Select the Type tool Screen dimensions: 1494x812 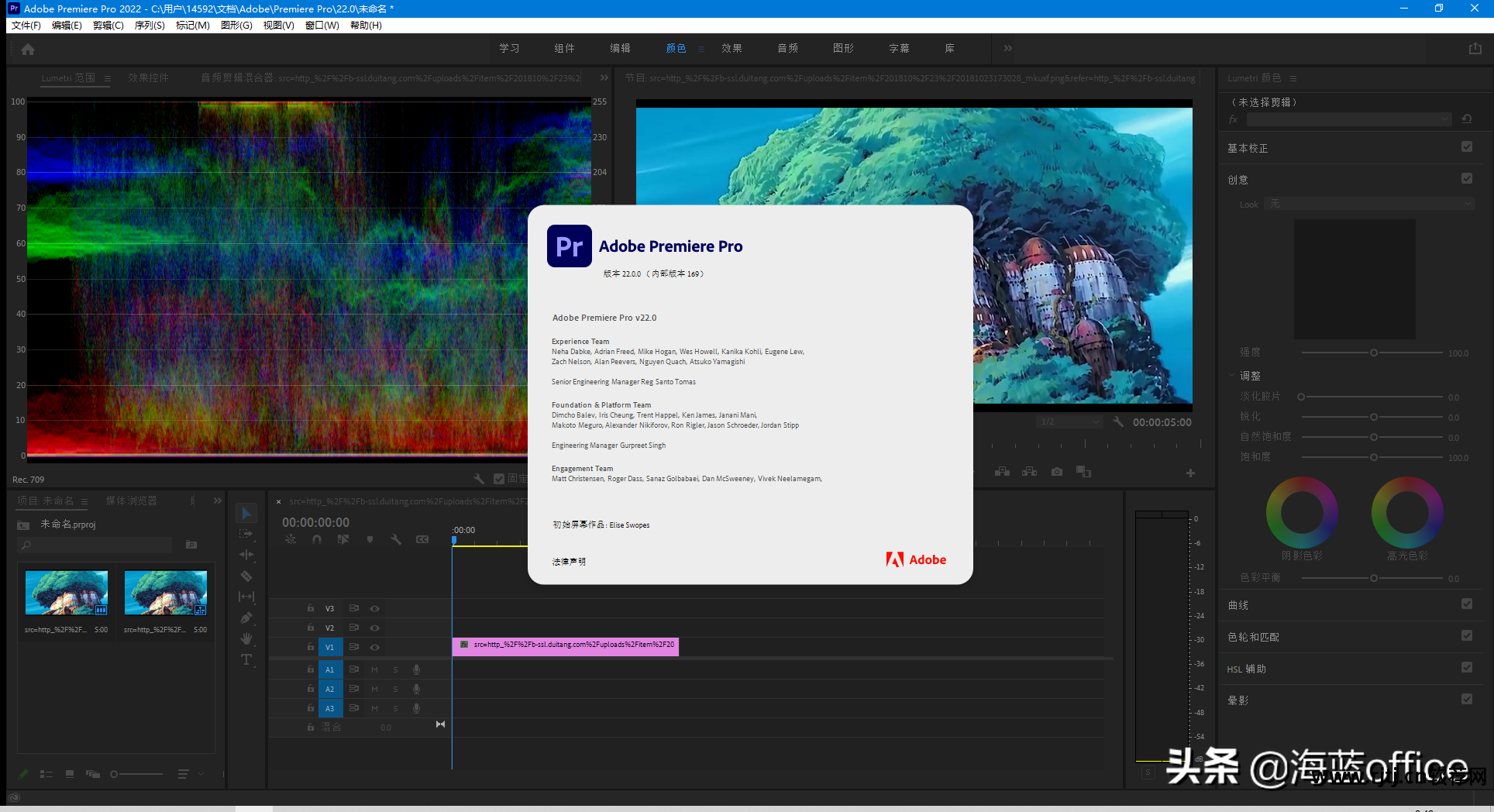(246, 659)
